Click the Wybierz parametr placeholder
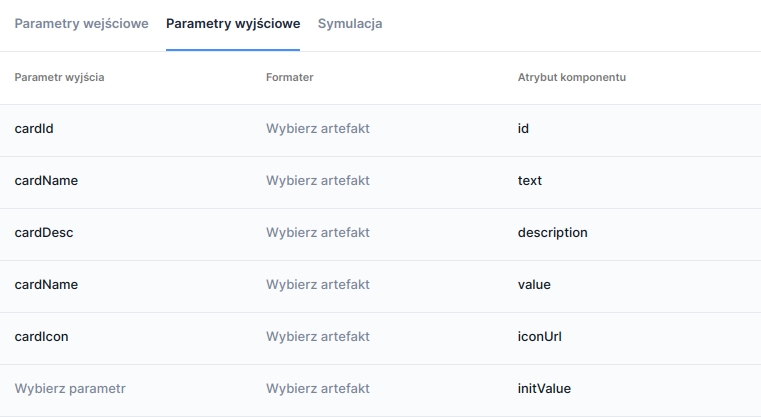 tap(69, 389)
